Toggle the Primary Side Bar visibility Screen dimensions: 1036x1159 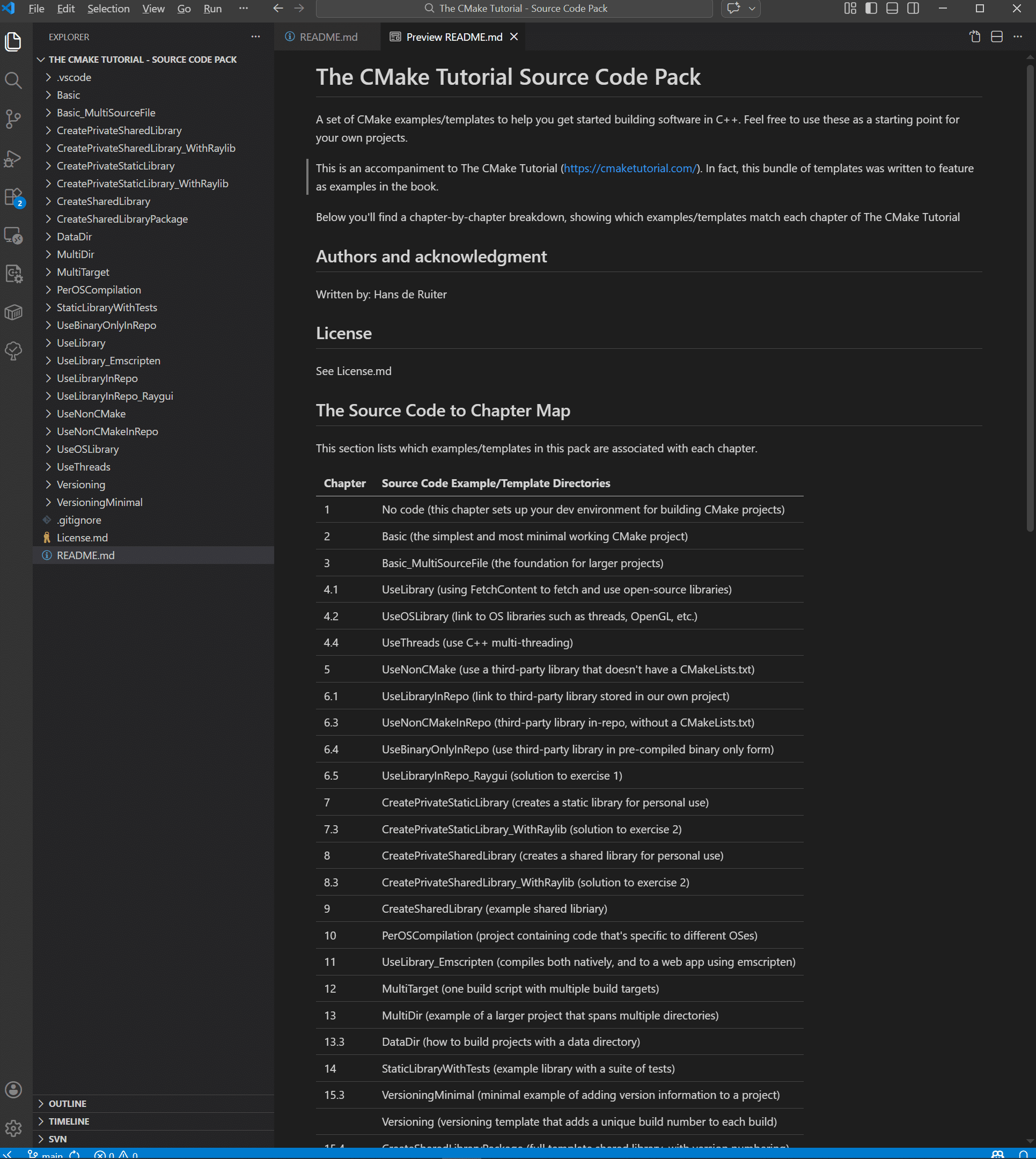coord(871,9)
